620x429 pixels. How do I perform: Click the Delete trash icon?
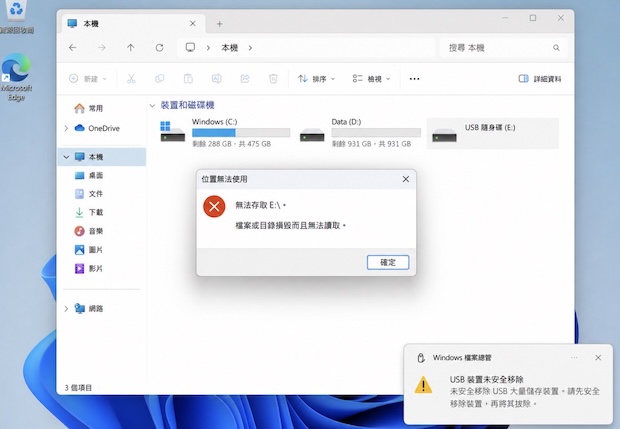click(x=273, y=79)
